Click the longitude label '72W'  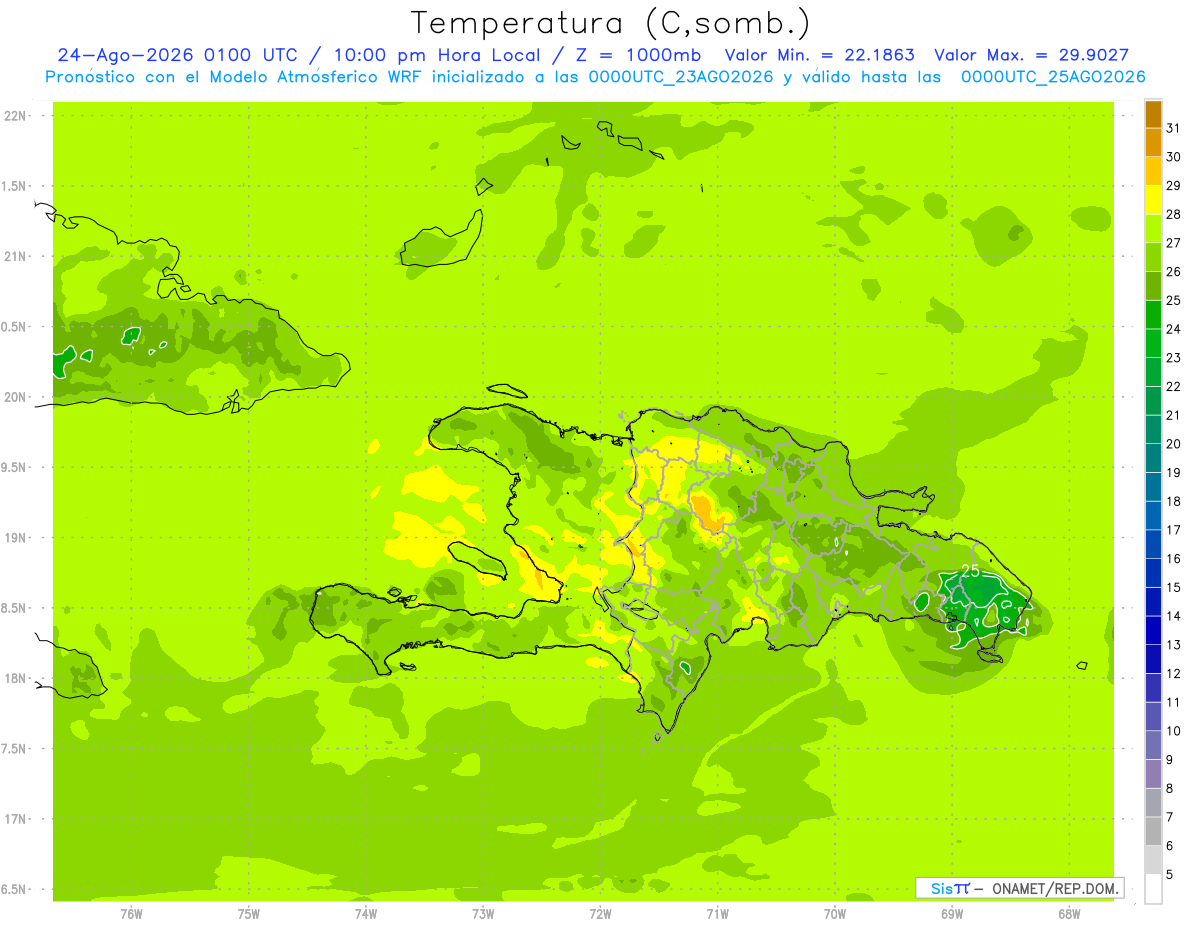(600, 914)
